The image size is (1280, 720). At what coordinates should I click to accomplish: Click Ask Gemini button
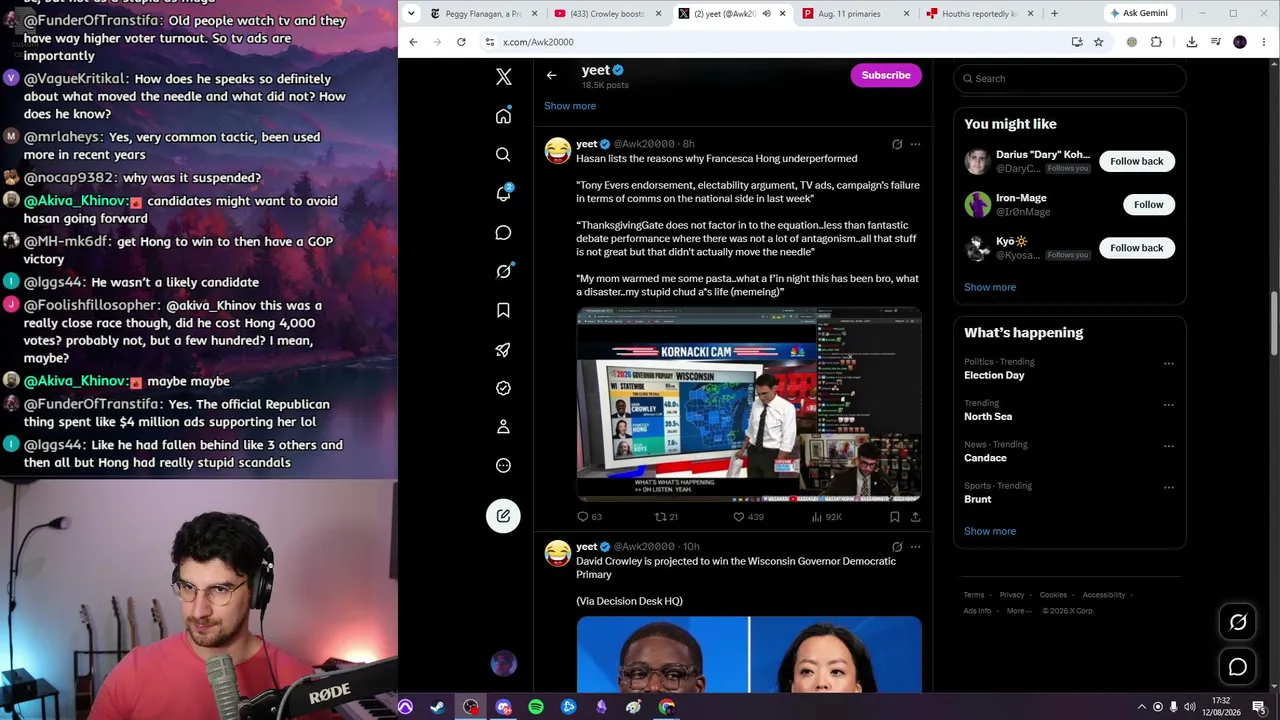1139,14
